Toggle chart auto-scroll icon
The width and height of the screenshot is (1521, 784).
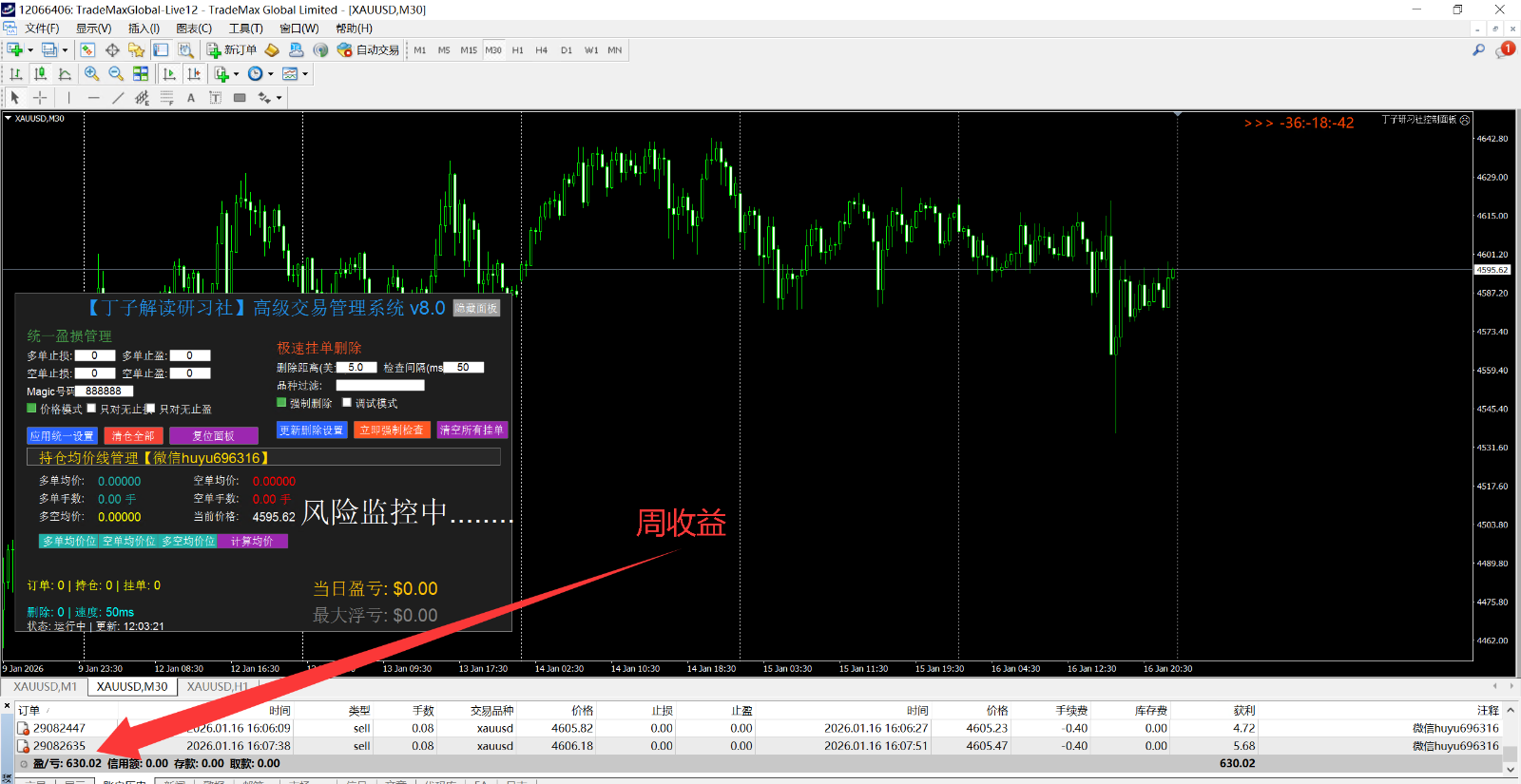(169, 73)
